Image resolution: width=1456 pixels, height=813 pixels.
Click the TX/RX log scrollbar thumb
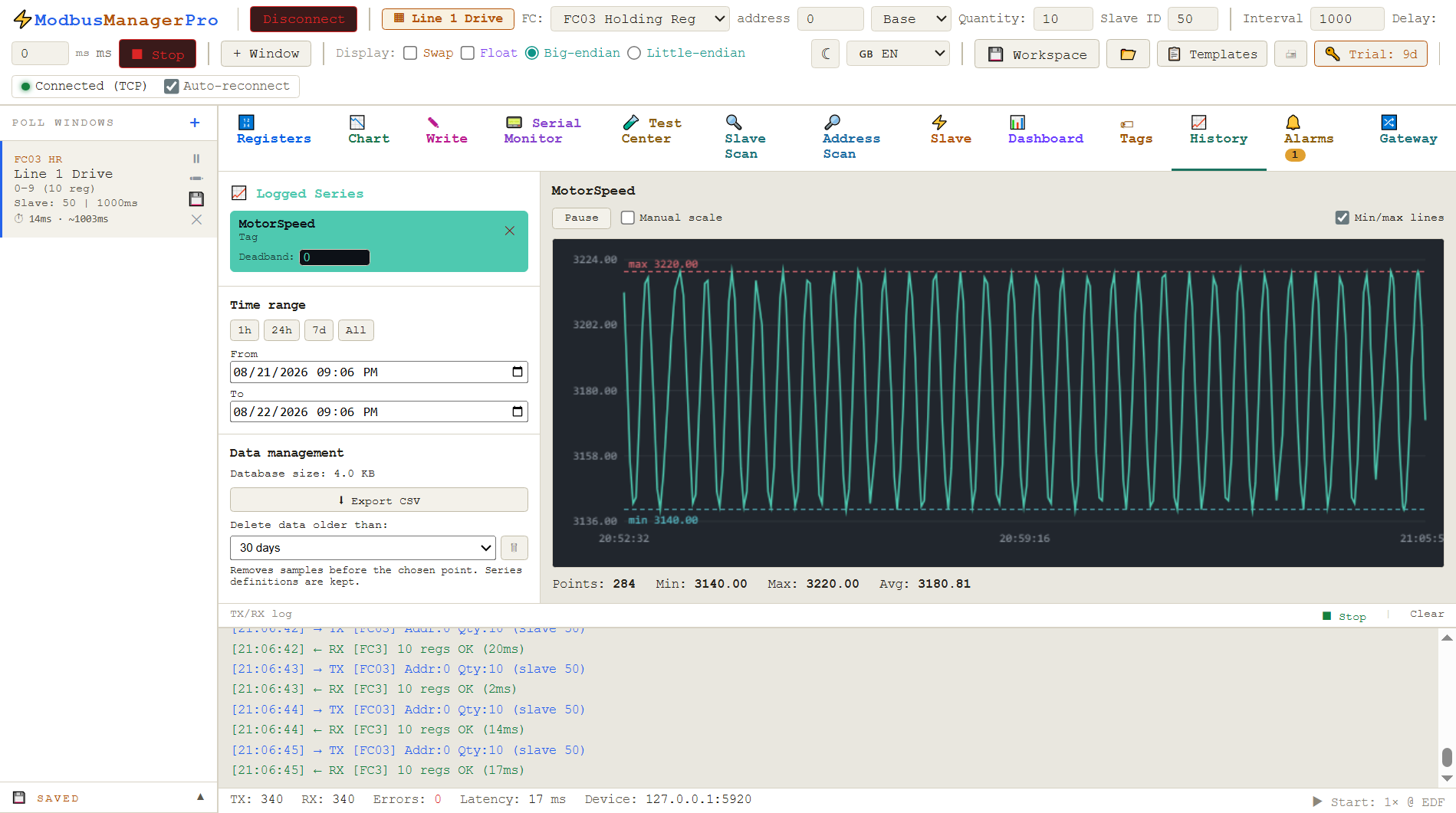click(x=1447, y=757)
